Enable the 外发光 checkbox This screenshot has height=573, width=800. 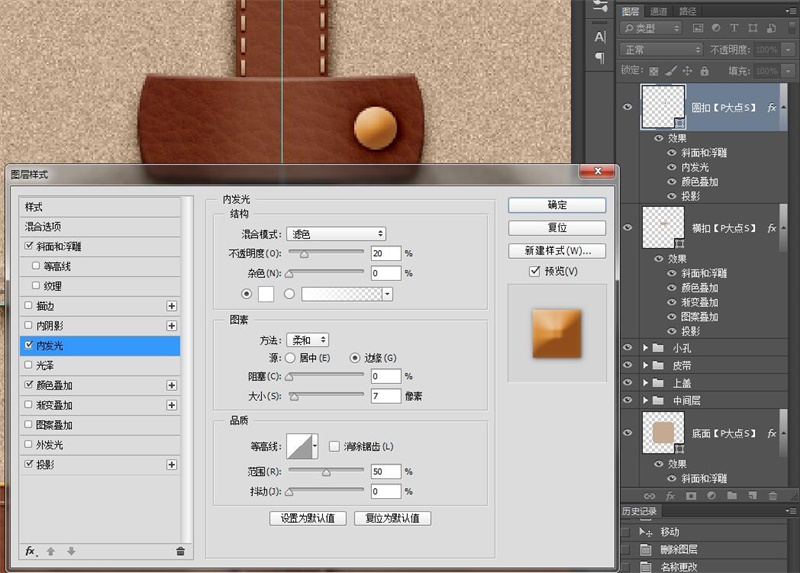pyautogui.click(x=29, y=444)
